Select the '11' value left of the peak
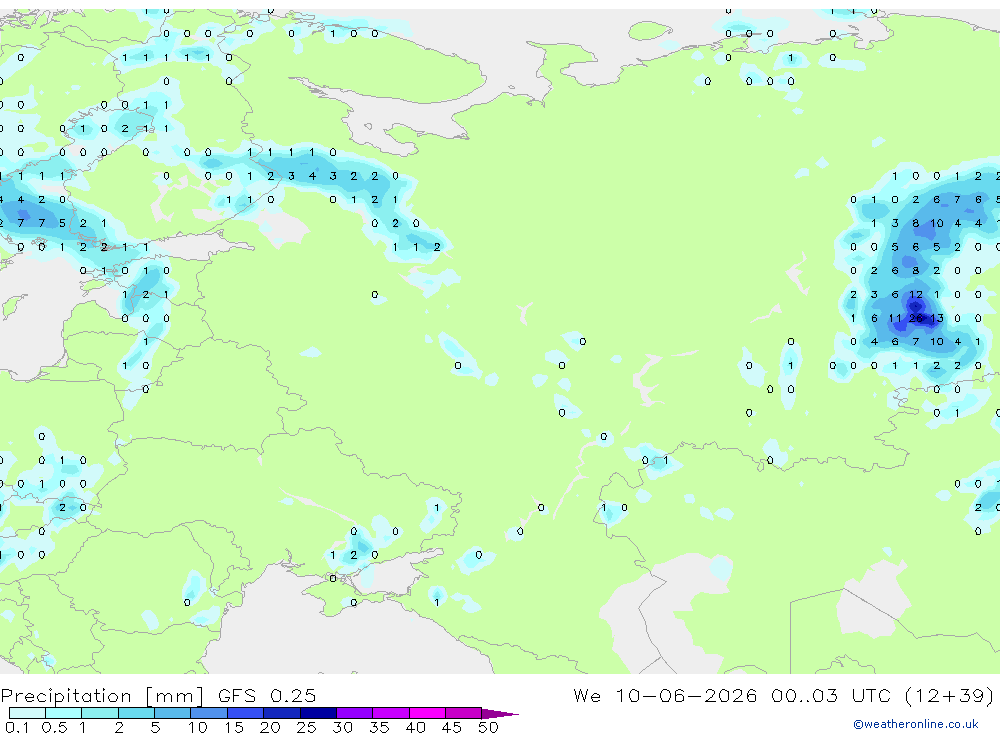The height and width of the screenshot is (733, 1000). (895, 318)
